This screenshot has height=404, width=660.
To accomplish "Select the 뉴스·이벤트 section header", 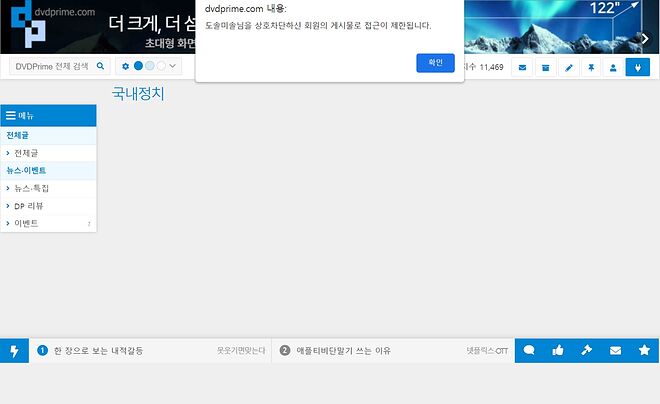I will point(48,170).
